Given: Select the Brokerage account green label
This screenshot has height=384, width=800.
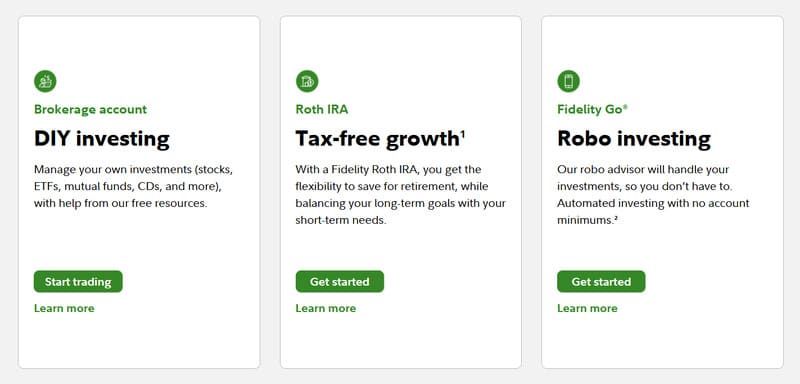Looking at the screenshot, I should coord(90,109).
